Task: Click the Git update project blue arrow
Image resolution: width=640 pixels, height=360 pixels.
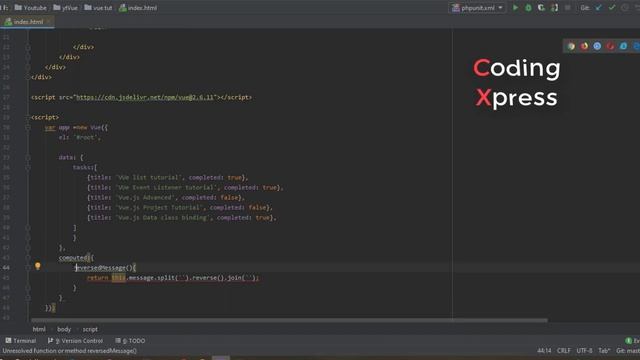Action: coord(598,8)
